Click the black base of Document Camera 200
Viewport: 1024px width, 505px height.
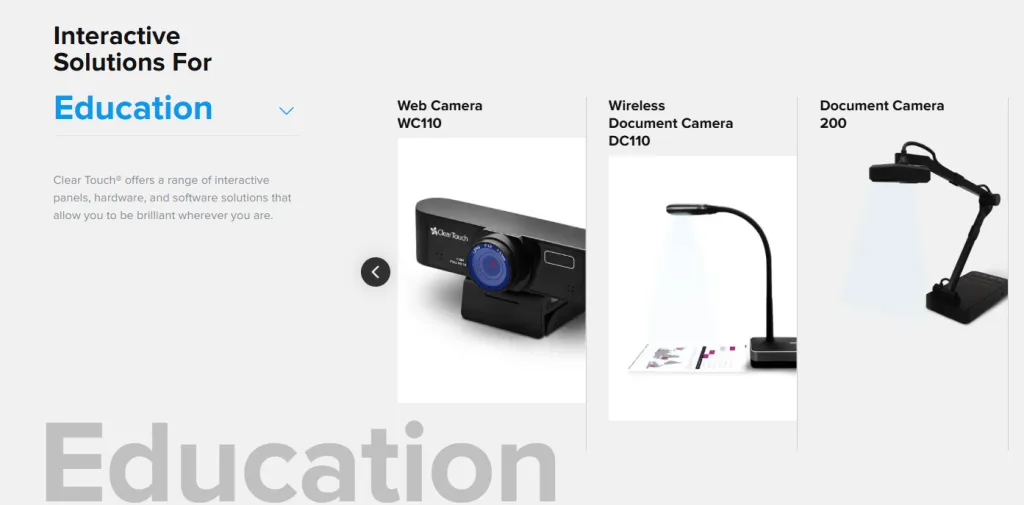click(967, 297)
